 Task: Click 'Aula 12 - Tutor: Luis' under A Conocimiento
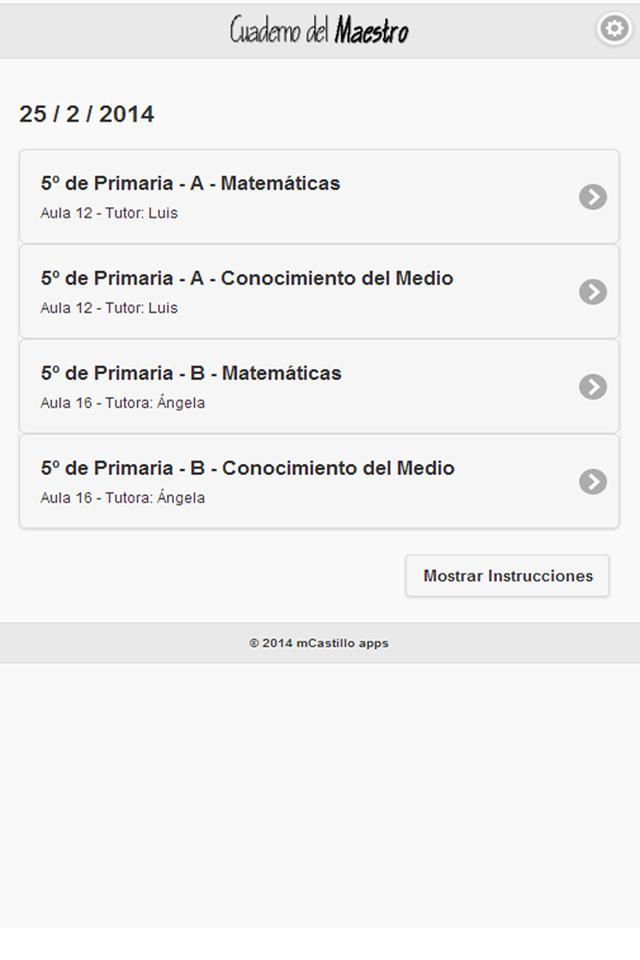click(109, 308)
